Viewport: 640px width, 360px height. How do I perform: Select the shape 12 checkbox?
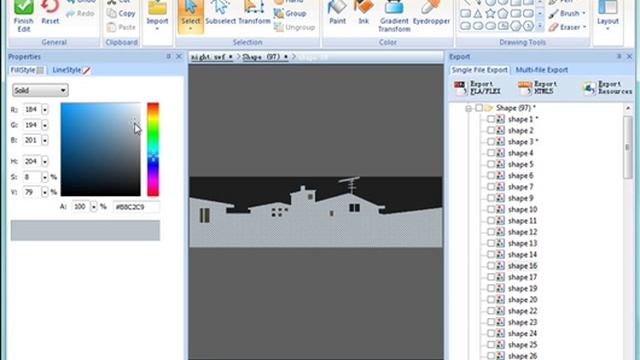tap(491, 232)
